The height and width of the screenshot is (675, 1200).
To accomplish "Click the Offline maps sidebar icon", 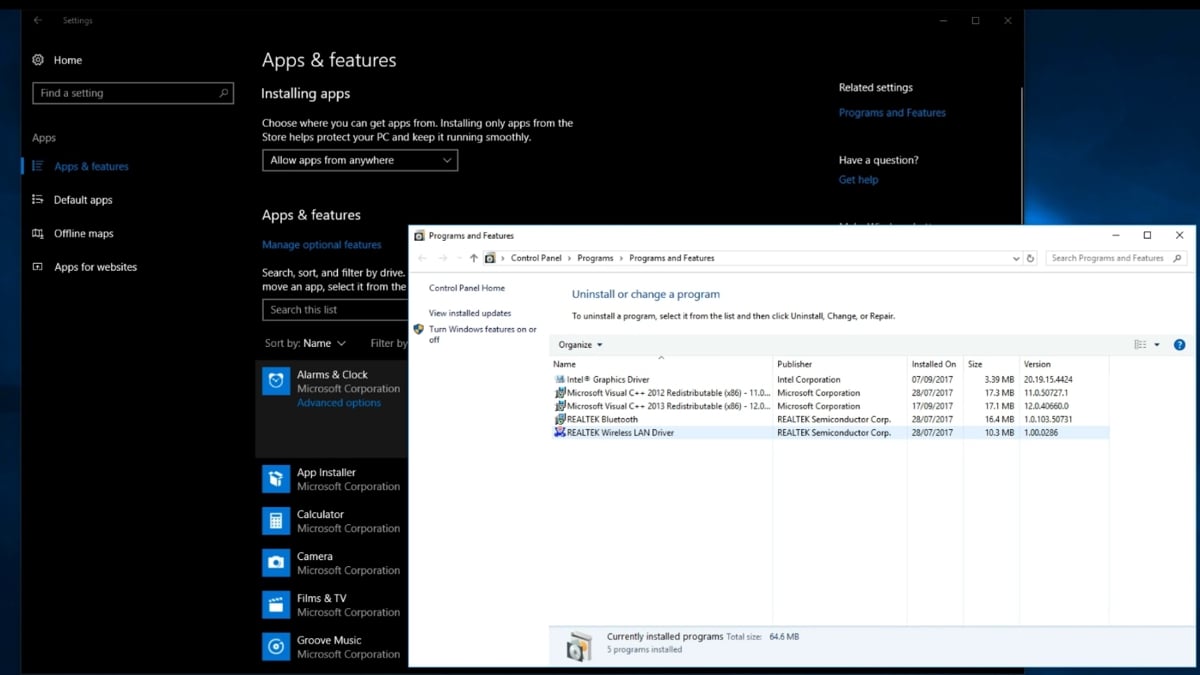I will 38,233.
